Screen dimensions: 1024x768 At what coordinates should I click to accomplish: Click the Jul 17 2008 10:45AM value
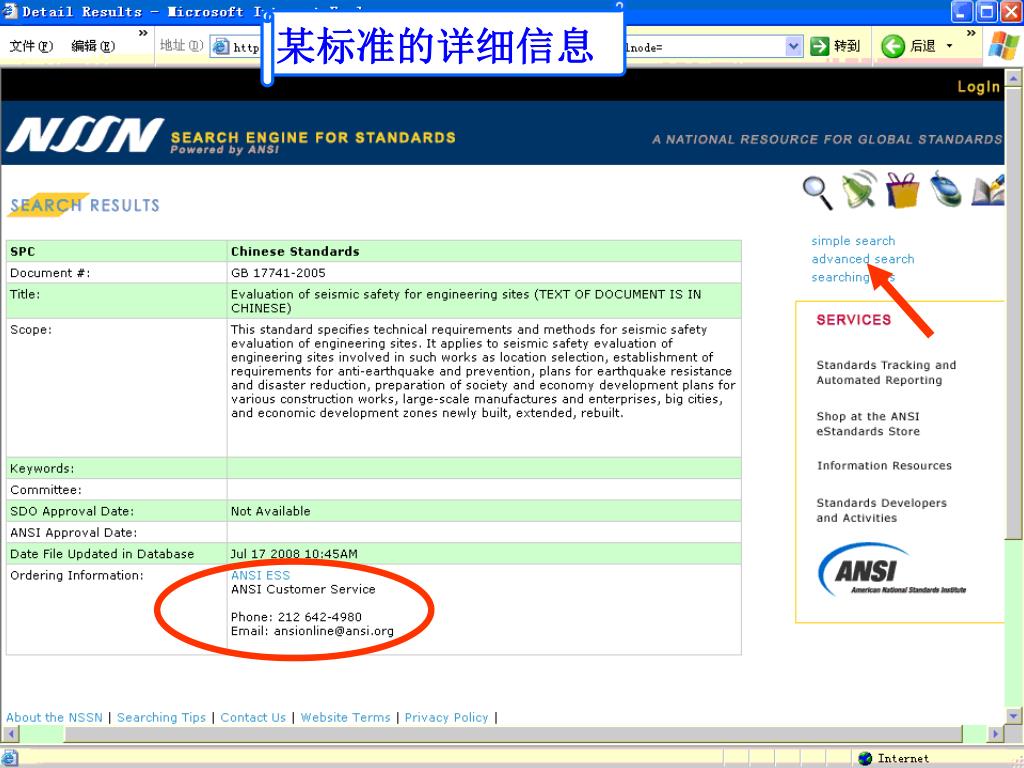(294, 554)
